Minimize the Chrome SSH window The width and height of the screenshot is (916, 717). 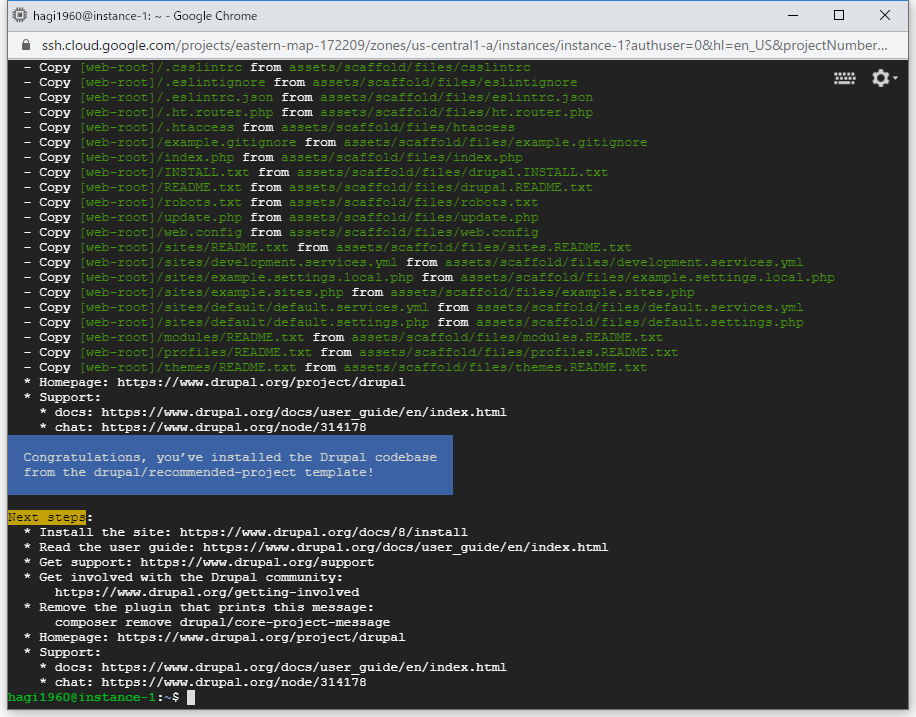click(793, 15)
